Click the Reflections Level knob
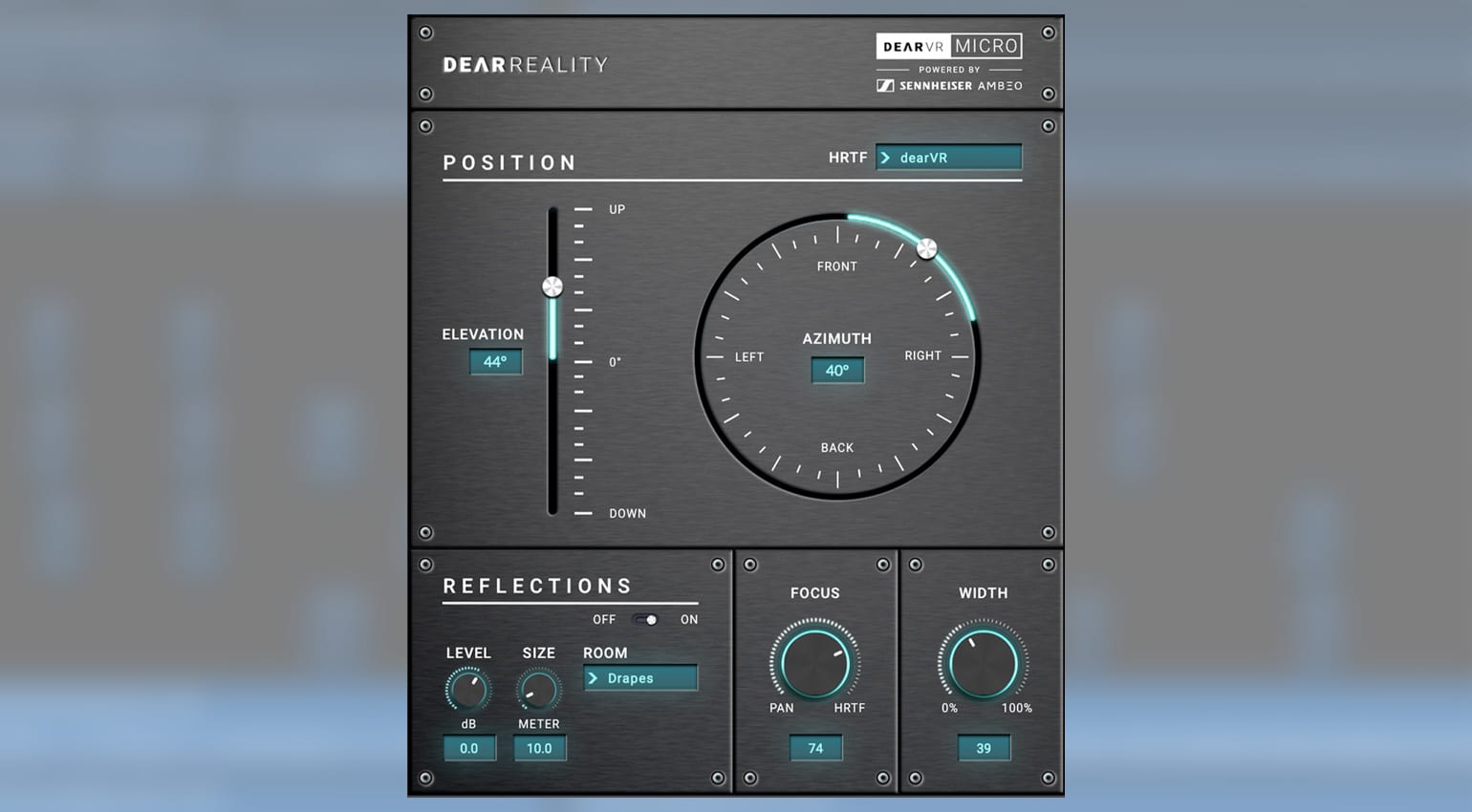Image resolution: width=1472 pixels, height=812 pixels. [467, 690]
